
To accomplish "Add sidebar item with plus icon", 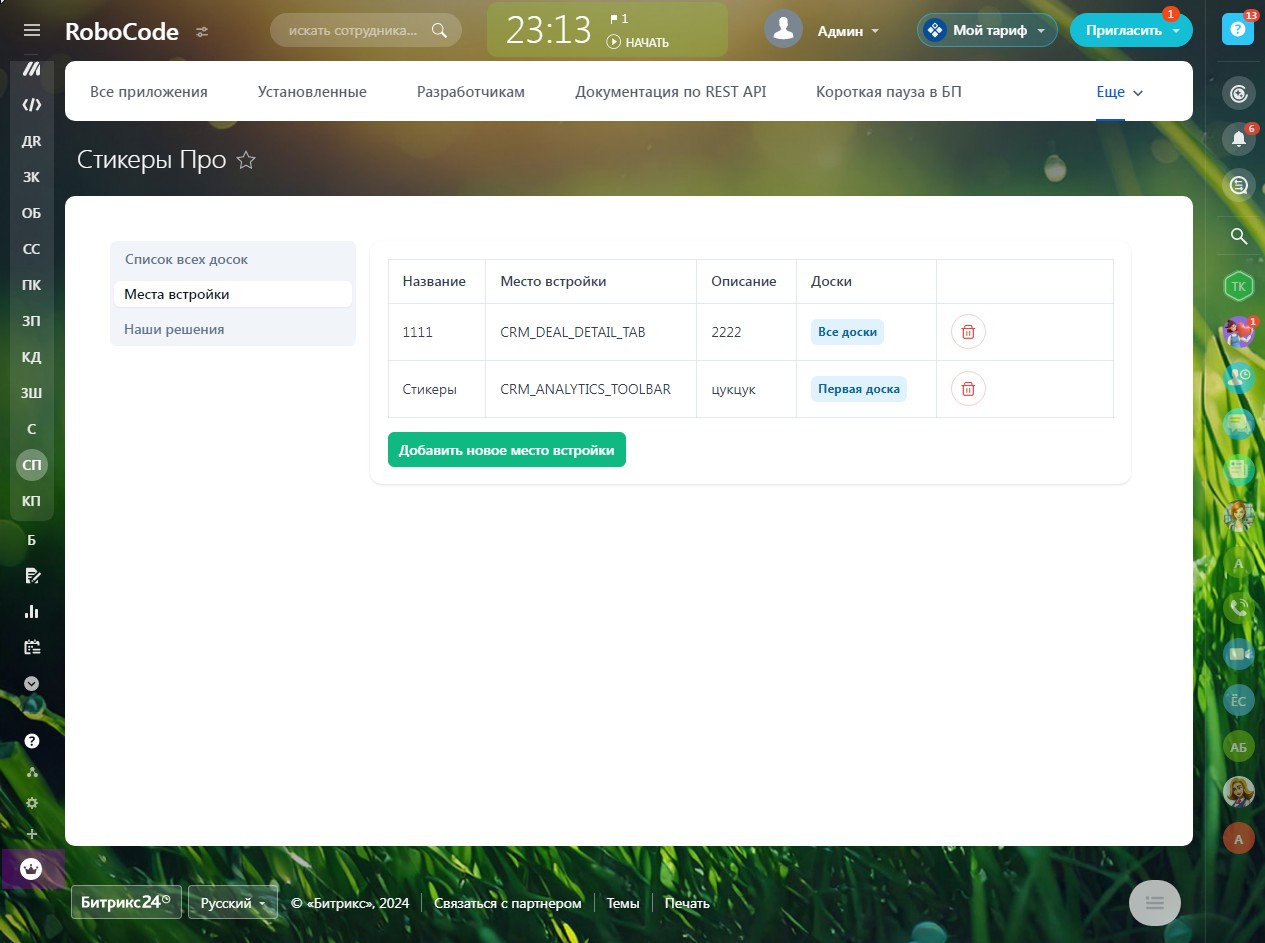I will tap(32, 834).
